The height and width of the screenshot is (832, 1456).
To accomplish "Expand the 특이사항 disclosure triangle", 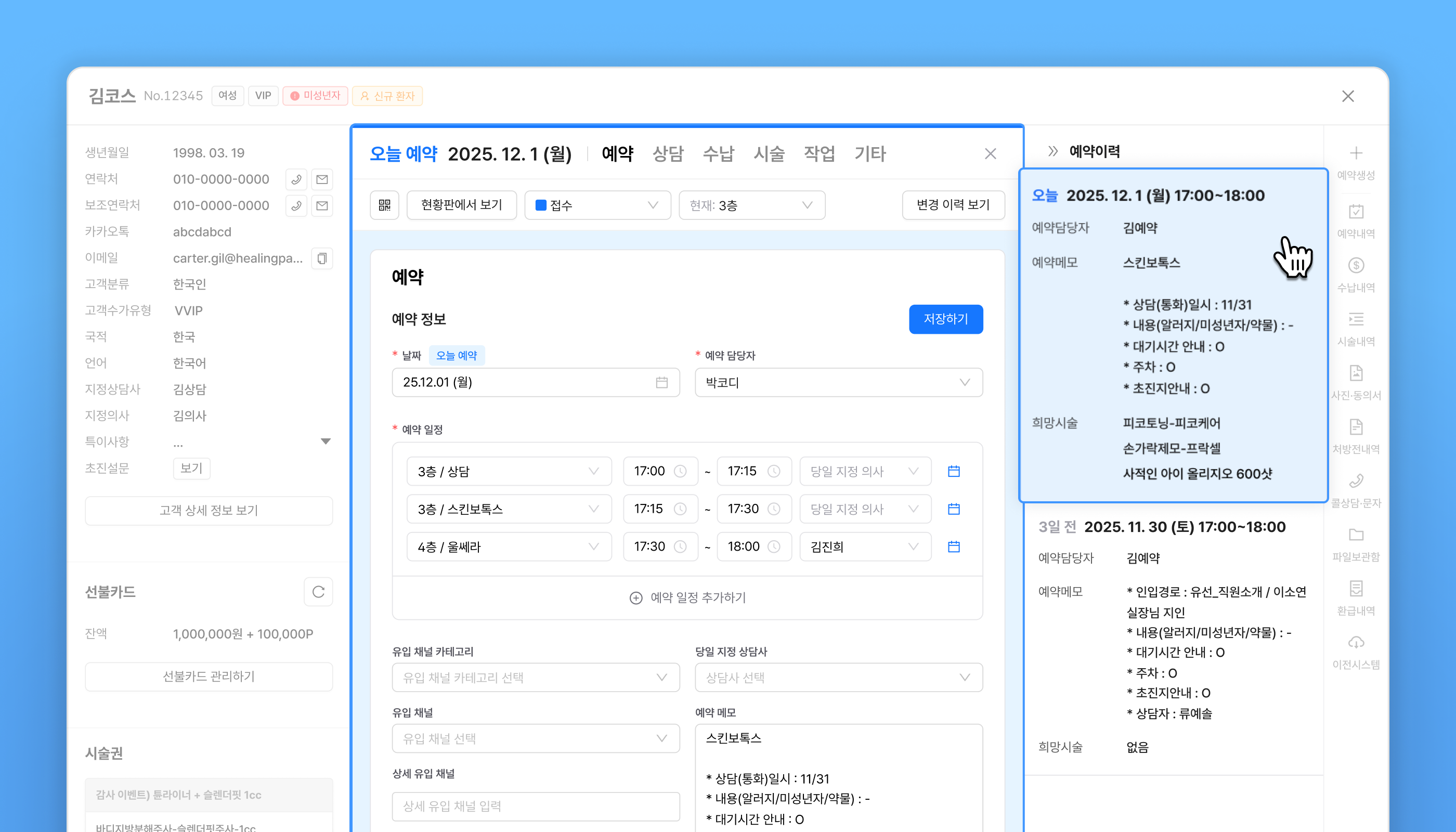I will [x=326, y=441].
